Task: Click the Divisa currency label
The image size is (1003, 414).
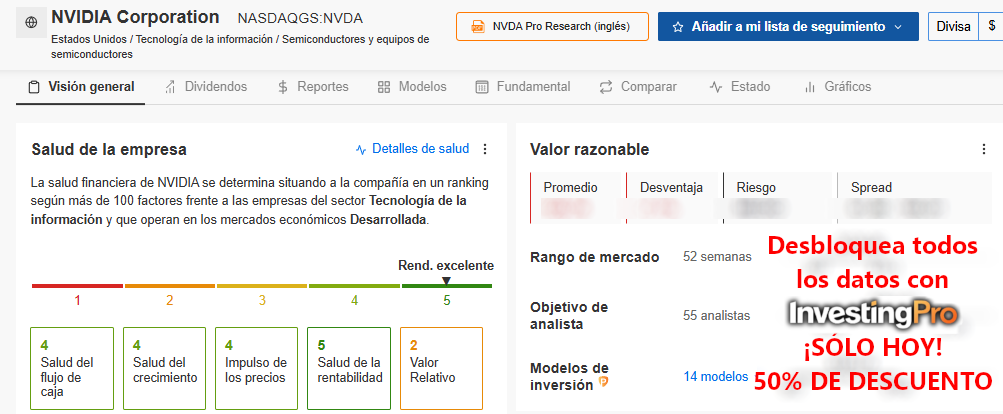Action: point(953,27)
